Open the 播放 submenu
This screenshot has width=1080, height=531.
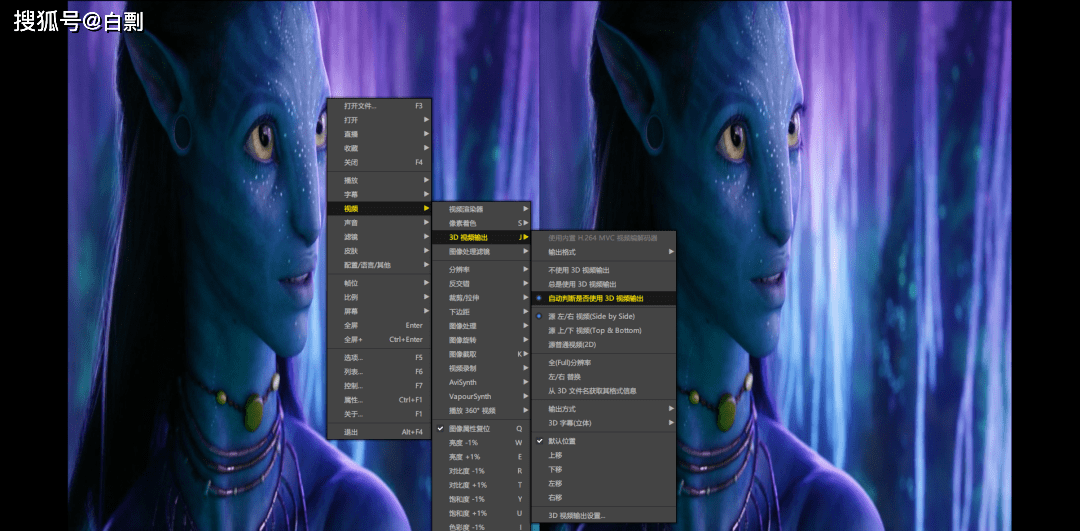[x=379, y=180]
